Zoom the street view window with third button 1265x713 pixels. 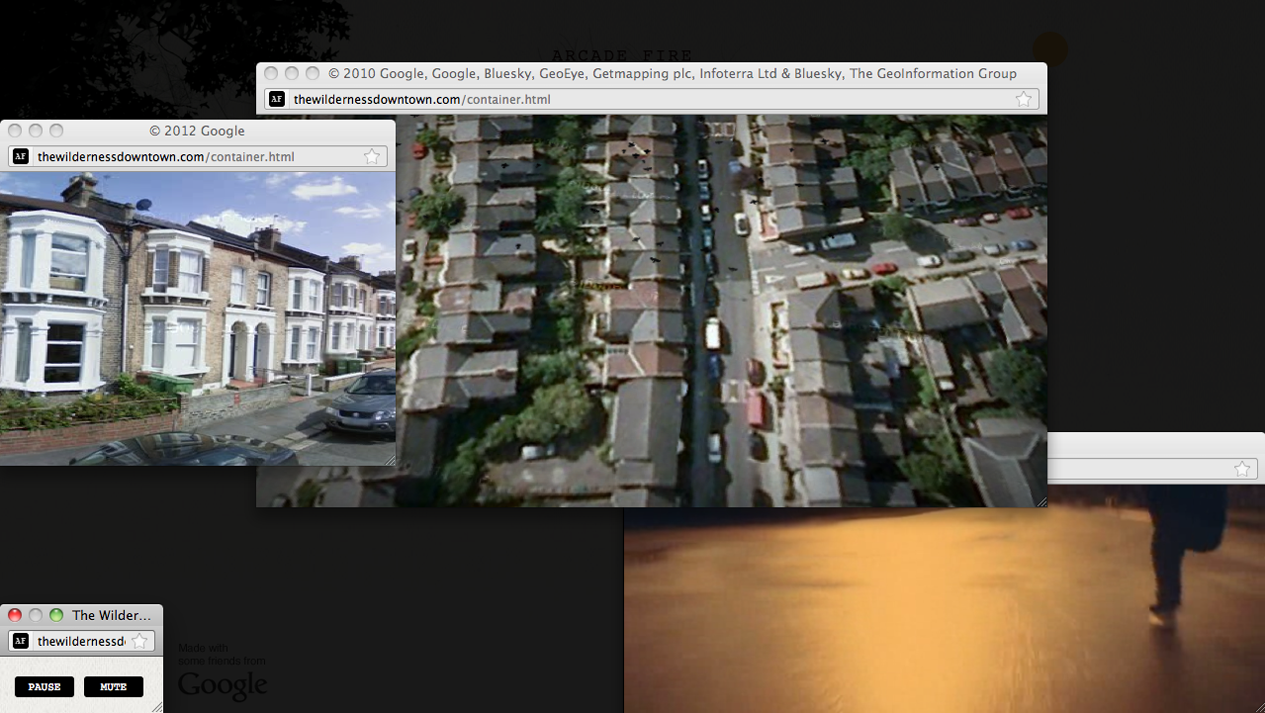(56, 131)
